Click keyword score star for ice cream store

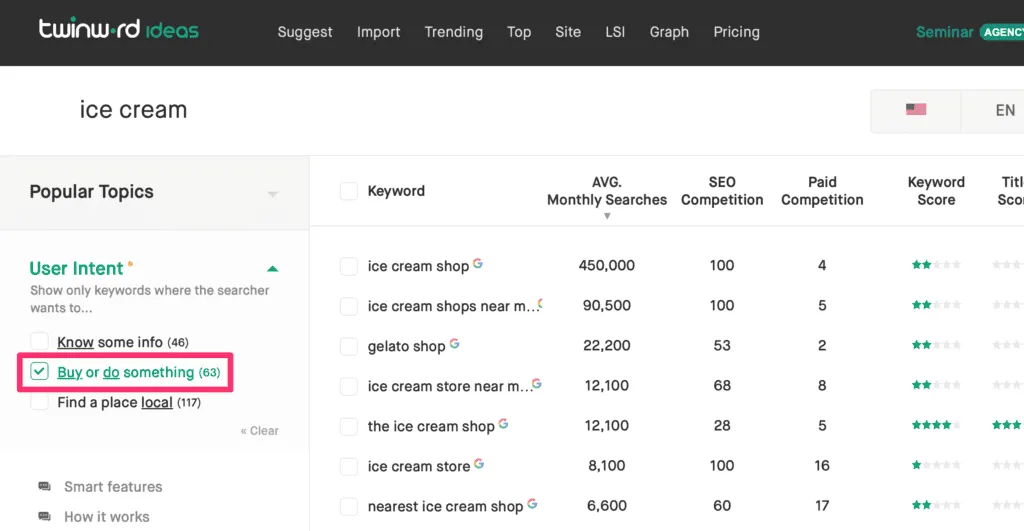click(x=936, y=466)
